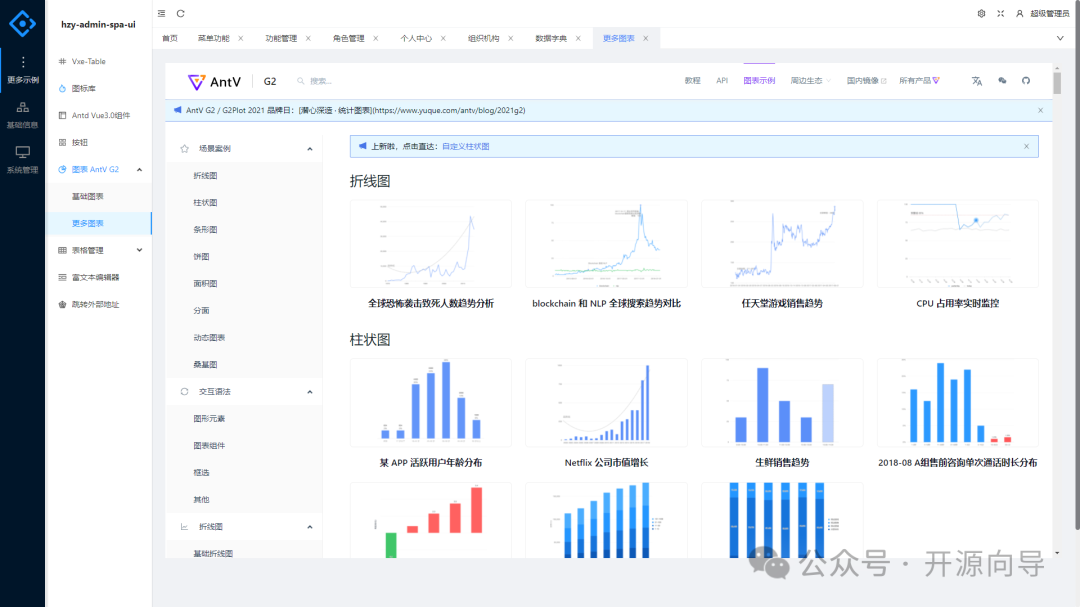Close the 功能管理 tab
Screen dimensions: 1080x607
(308, 39)
